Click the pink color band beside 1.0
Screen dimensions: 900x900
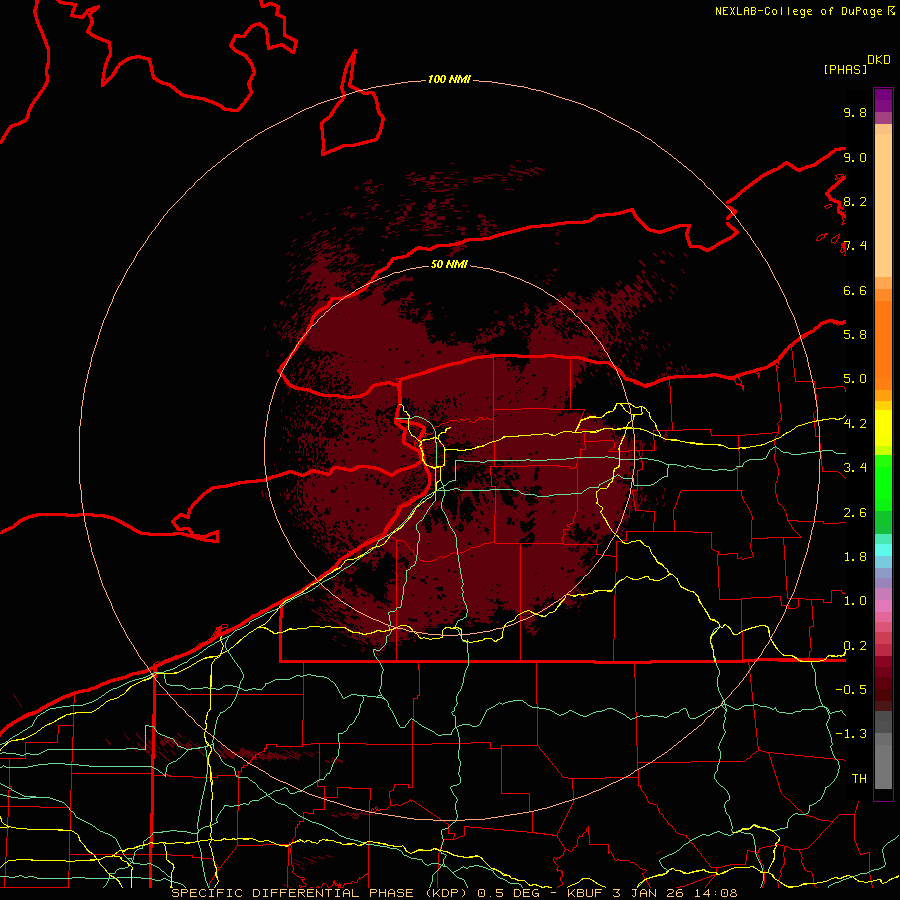[x=883, y=606]
